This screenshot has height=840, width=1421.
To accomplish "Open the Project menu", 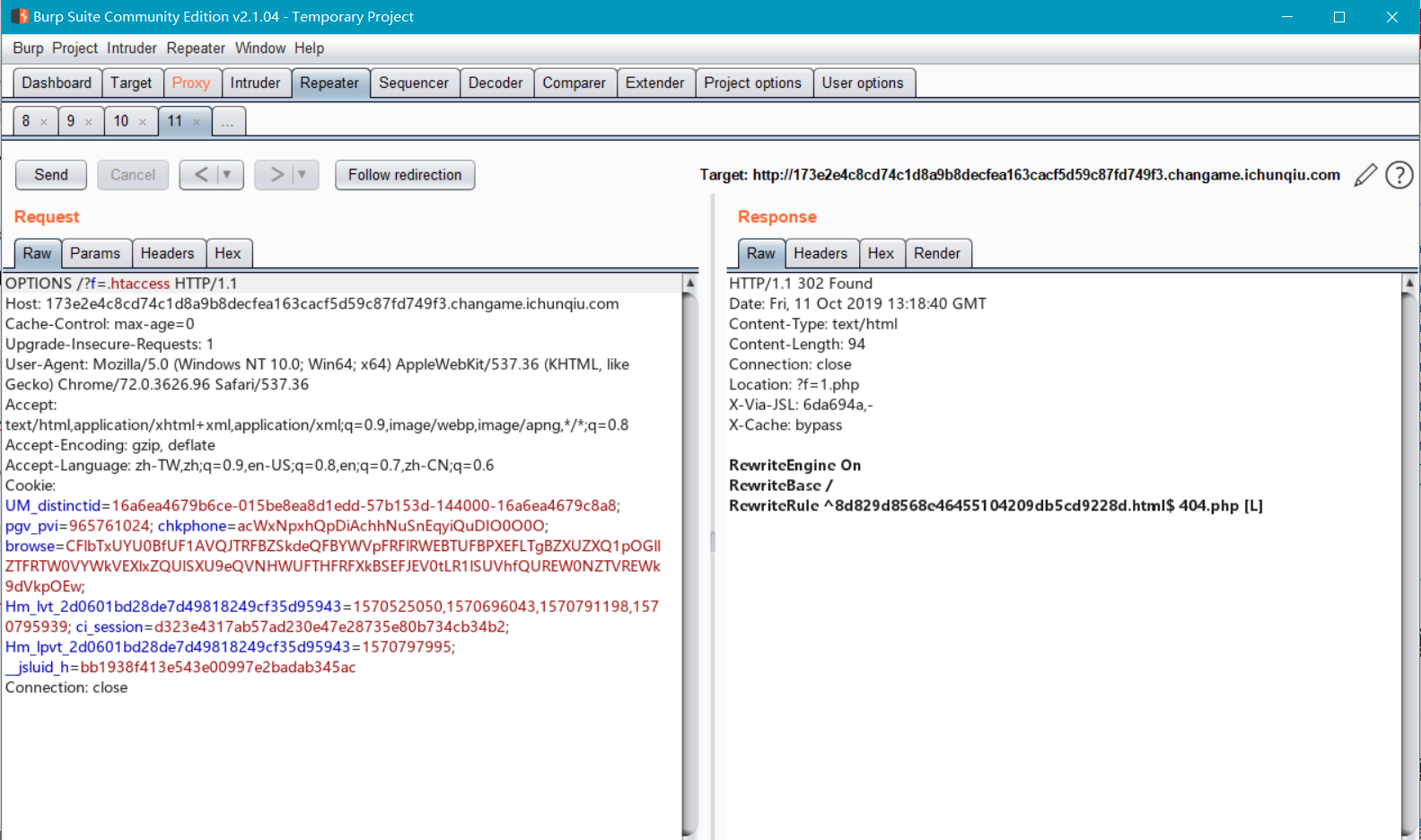I will pyautogui.click(x=75, y=48).
